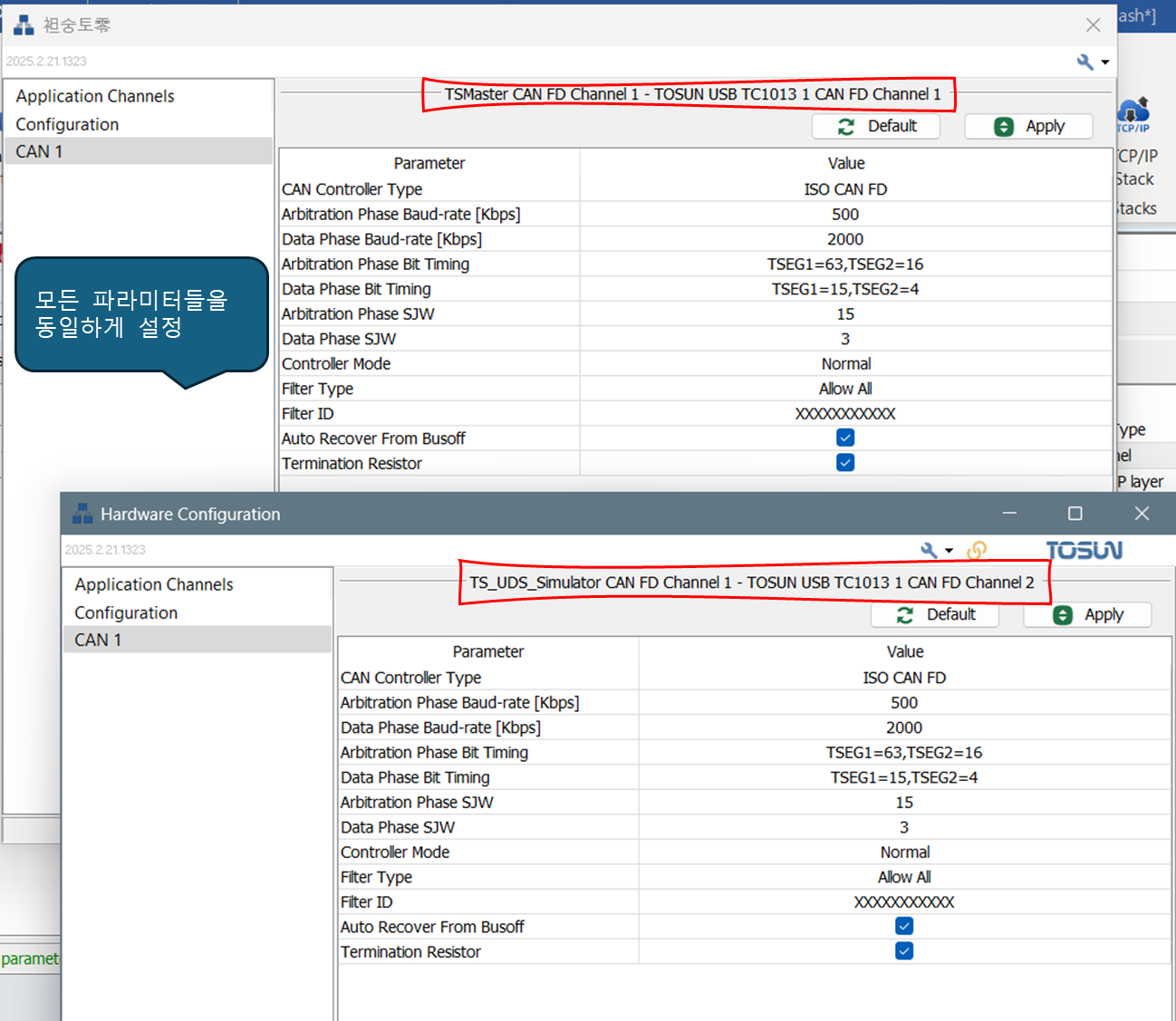Select Configuration in top window sidebar
Viewport: 1176px width, 1021px height.
tap(67, 124)
